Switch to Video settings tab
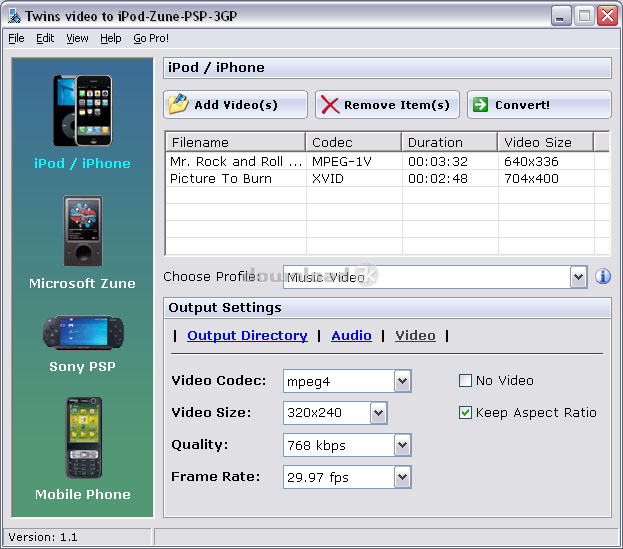Image resolution: width=623 pixels, height=549 pixels. click(x=415, y=336)
